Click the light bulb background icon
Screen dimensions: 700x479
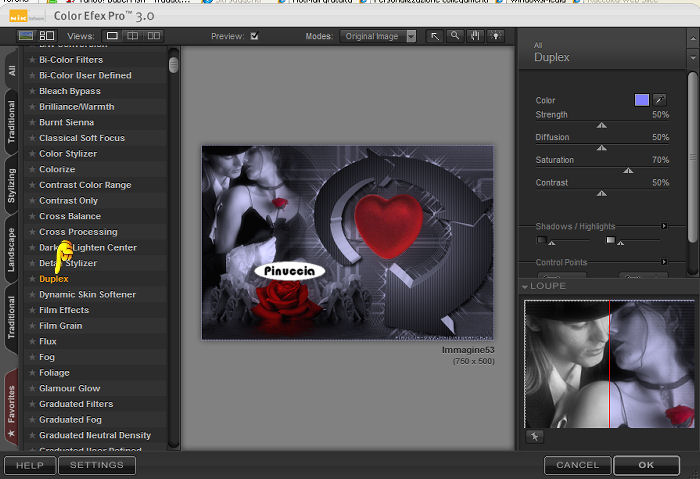pyautogui.click(x=496, y=36)
